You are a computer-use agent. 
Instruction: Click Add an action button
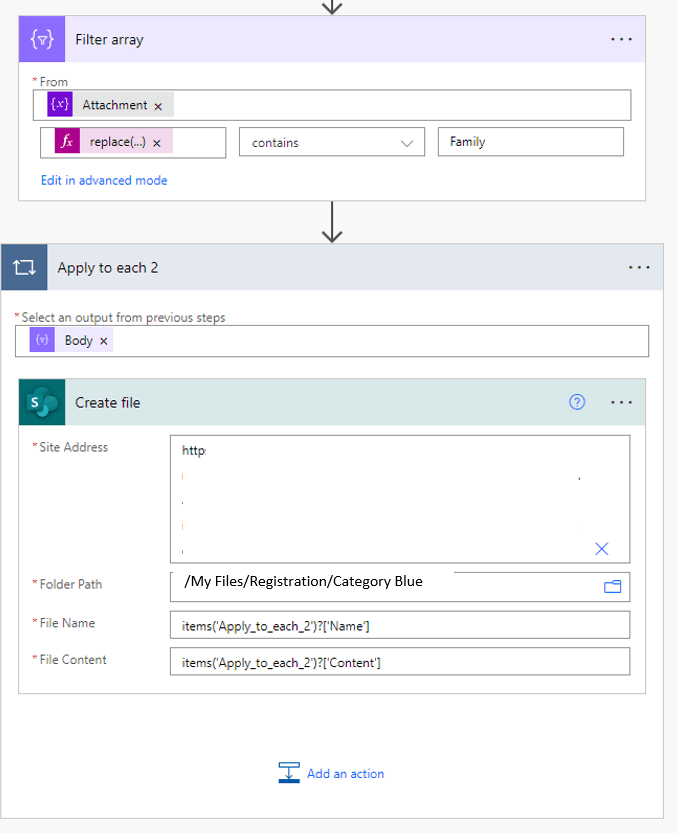coord(331,774)
